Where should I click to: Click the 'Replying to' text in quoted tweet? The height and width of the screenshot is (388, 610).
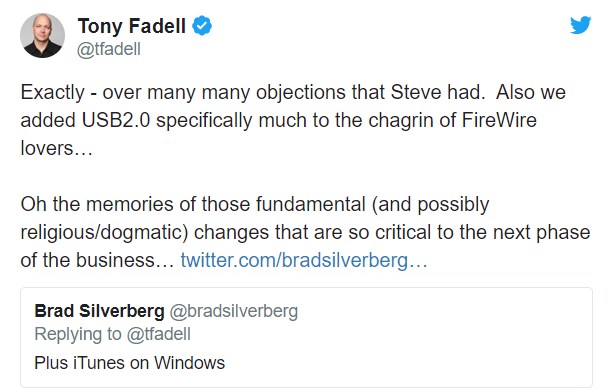78,334
